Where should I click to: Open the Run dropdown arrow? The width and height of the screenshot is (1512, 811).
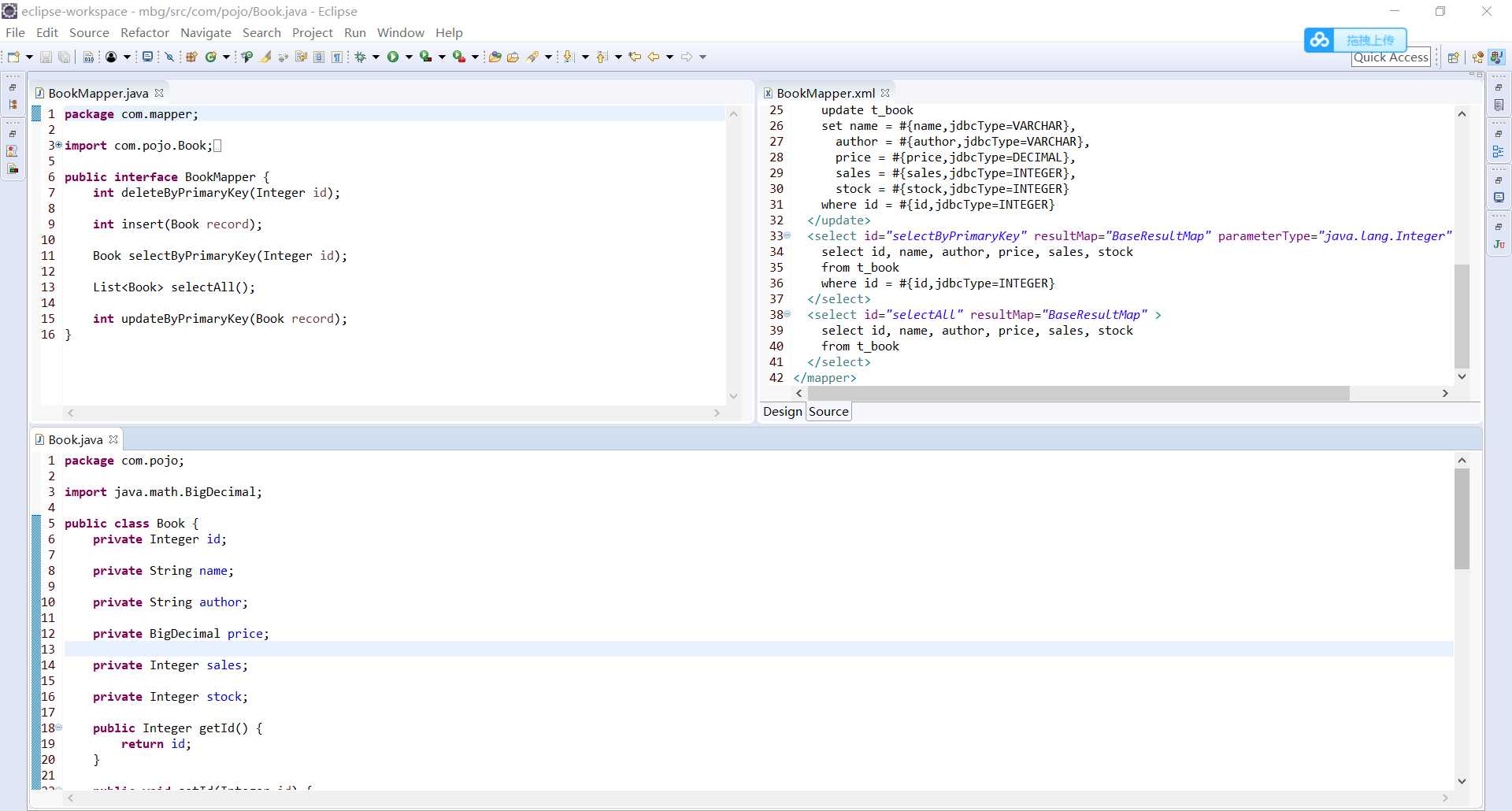(x=409, y=57)
